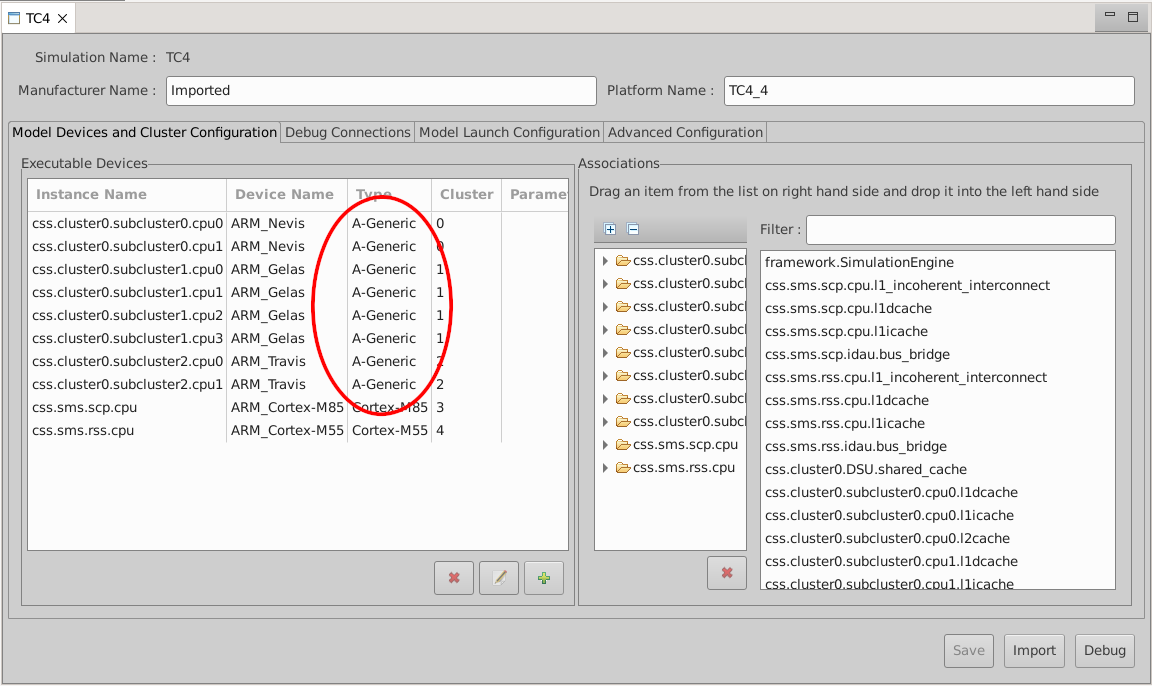Screen dimensions: 1152x686
Task: Click the edit pencil button under devices table
Action: (x=499, y=578)
